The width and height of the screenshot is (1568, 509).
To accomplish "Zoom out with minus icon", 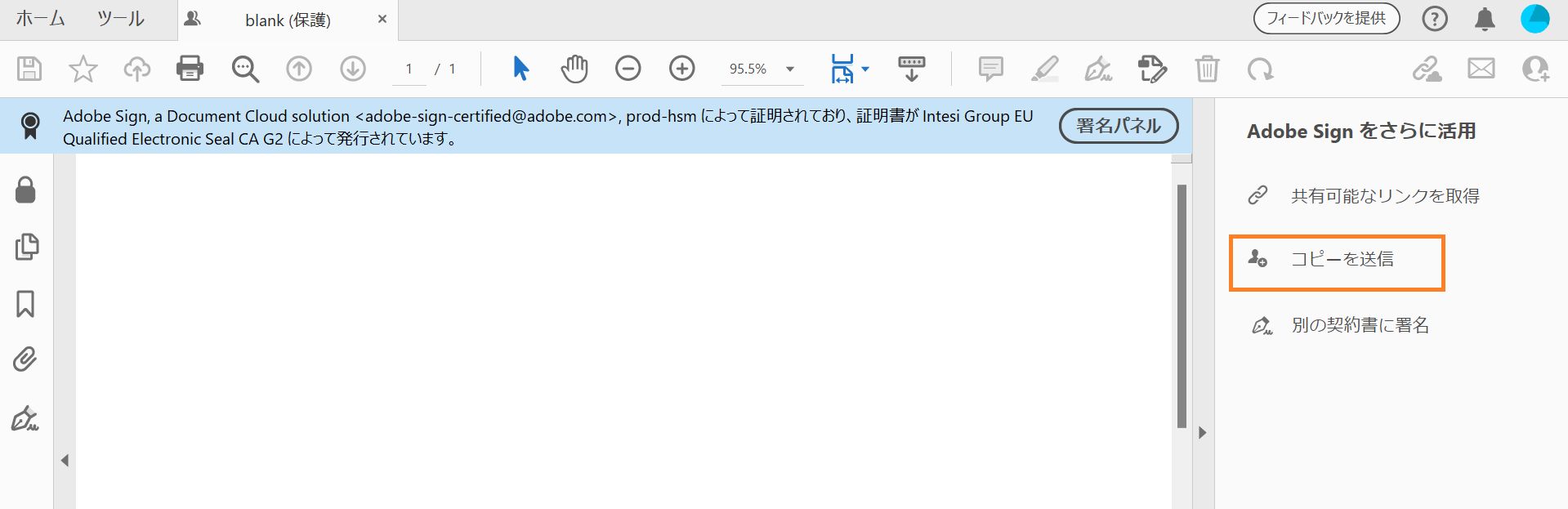I will 628,69.
